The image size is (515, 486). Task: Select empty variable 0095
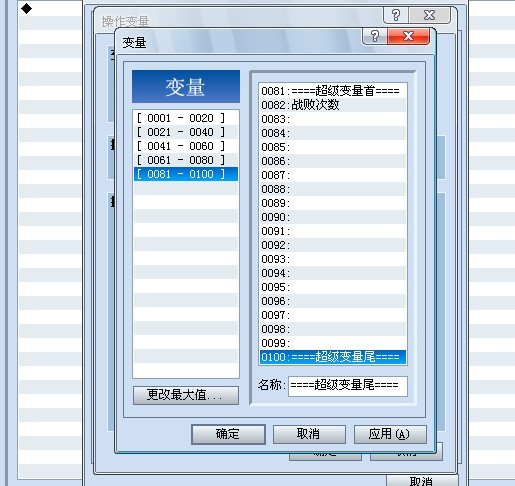[333, 287]
